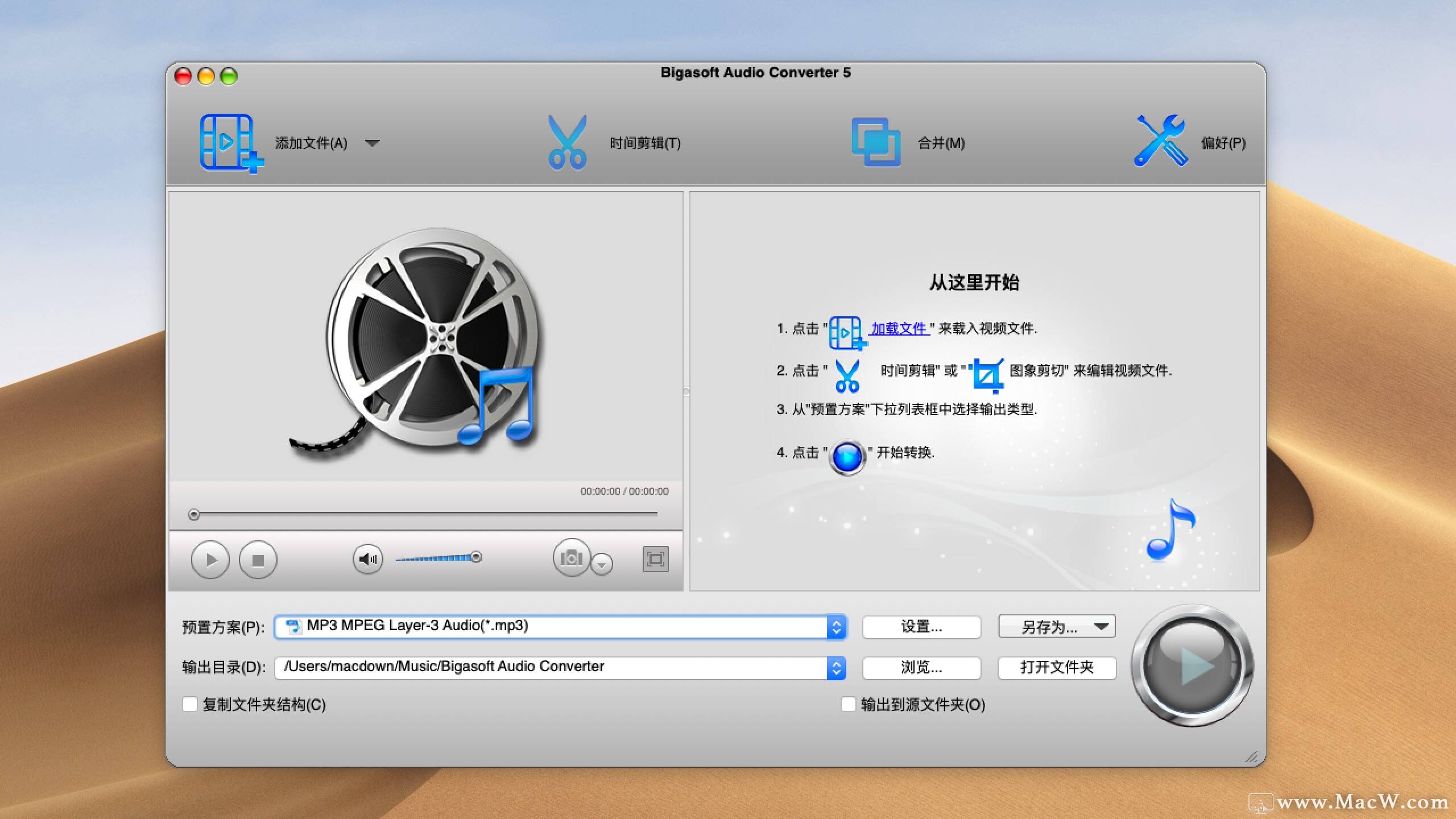Click the 00:00:00 / 00:00:00 time display
The width and height of the screenshot is (1456, 819).
[x=624, y=491]
